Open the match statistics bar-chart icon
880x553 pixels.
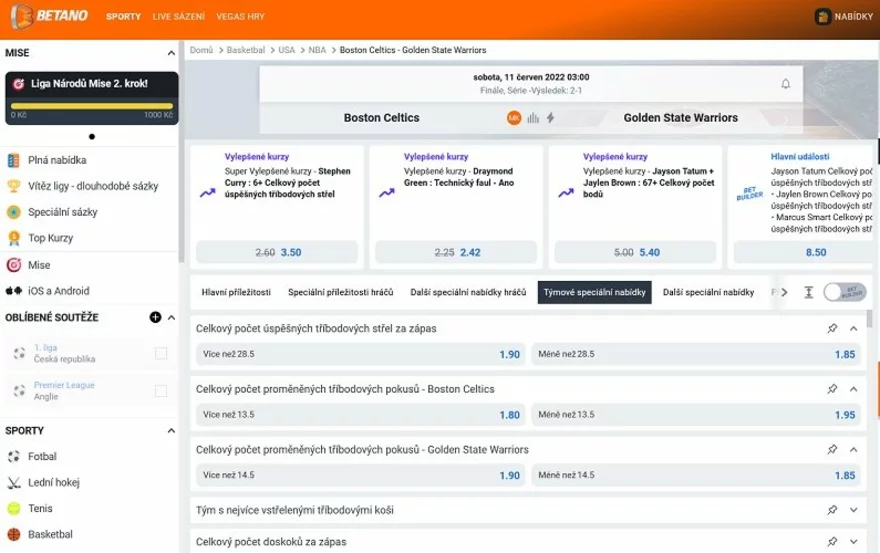[533, 118]
